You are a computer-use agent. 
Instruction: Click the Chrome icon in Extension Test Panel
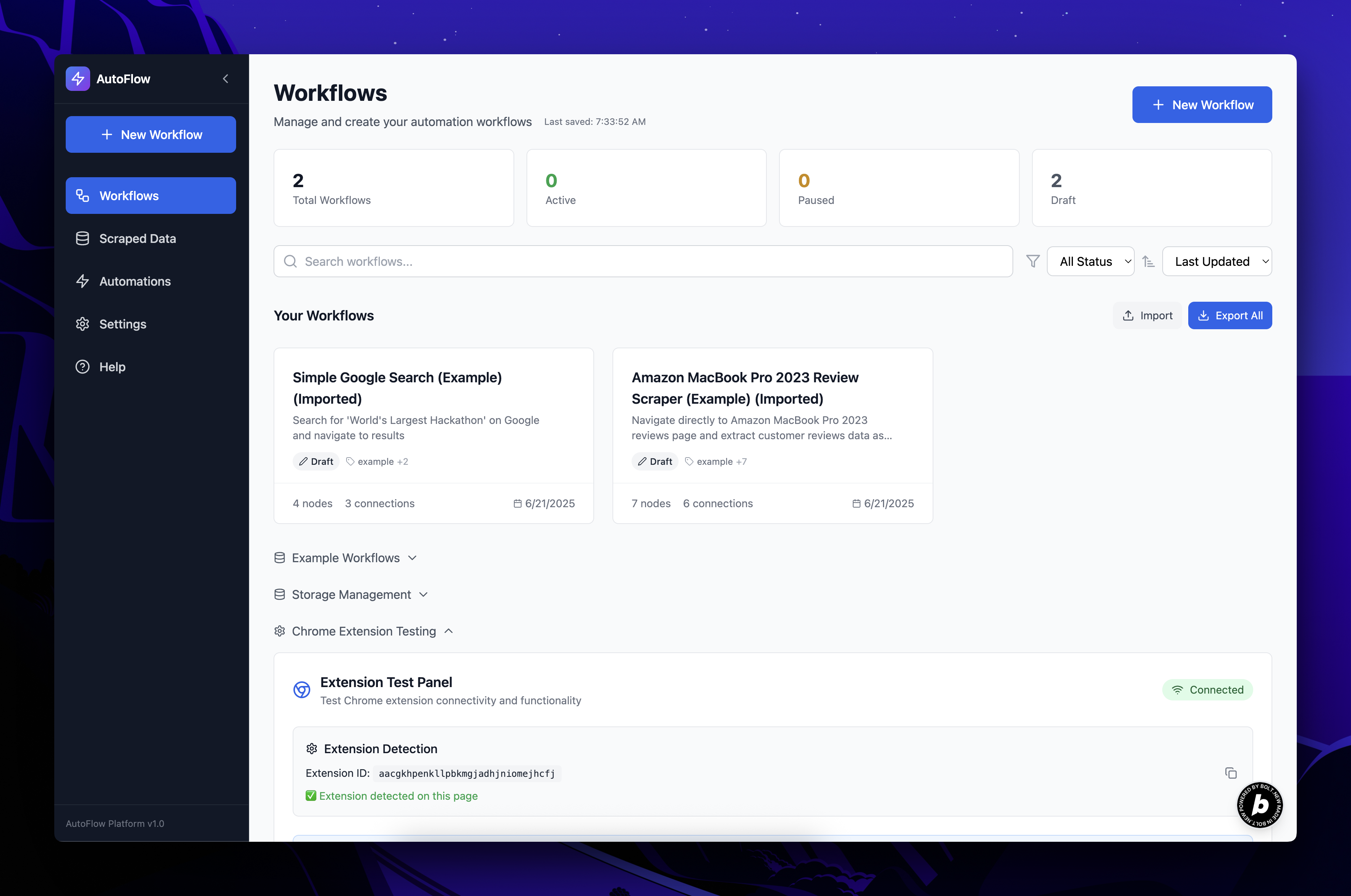tap(302, 690)
